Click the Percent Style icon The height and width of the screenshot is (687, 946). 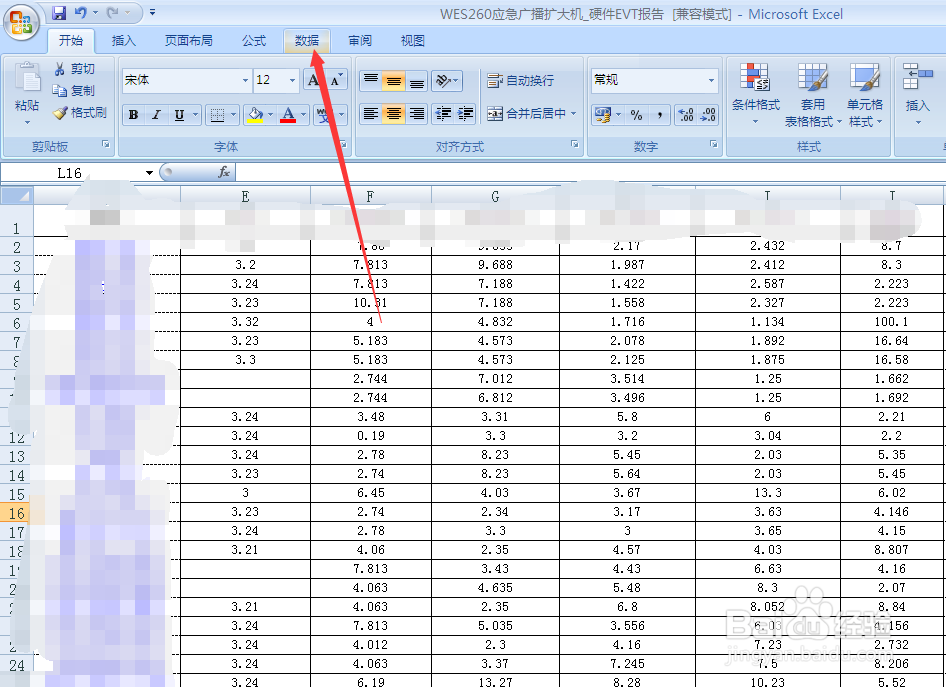click(x=638, y=114)
